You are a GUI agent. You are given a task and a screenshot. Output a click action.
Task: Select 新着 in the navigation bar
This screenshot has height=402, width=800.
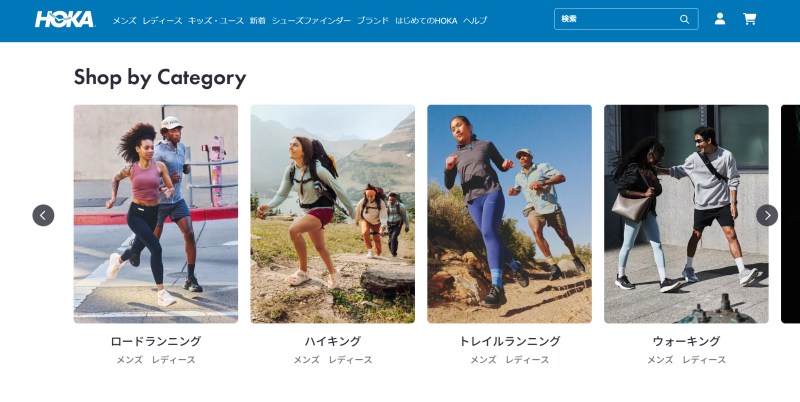click(258, 20)
